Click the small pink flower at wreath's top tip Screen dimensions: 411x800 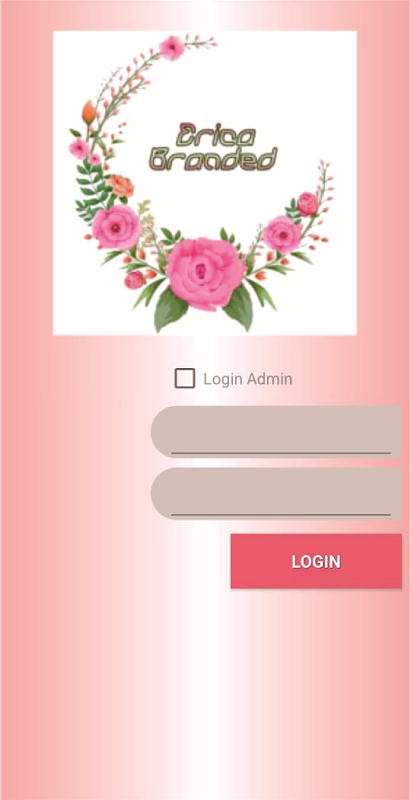(172, 47)
